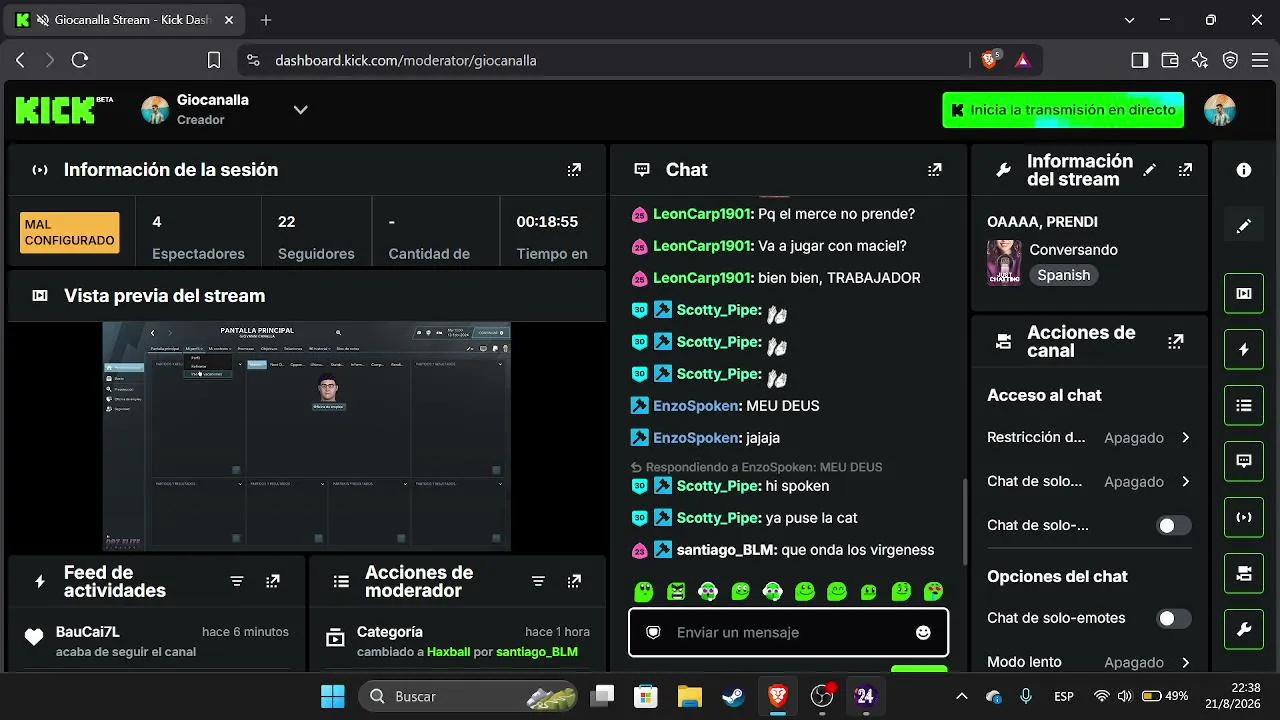Click the info icon in the right sidebar
This screenshot has height=720, width=1280.
point(1244,170)
